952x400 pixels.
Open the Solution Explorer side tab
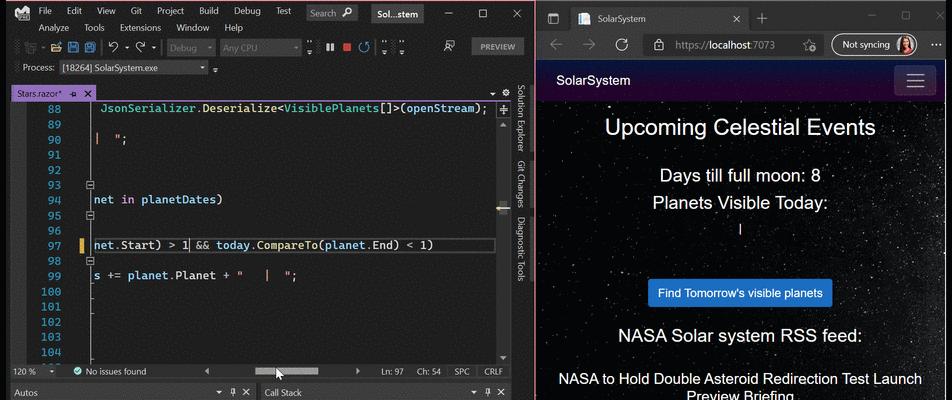(x=520, y=118)
